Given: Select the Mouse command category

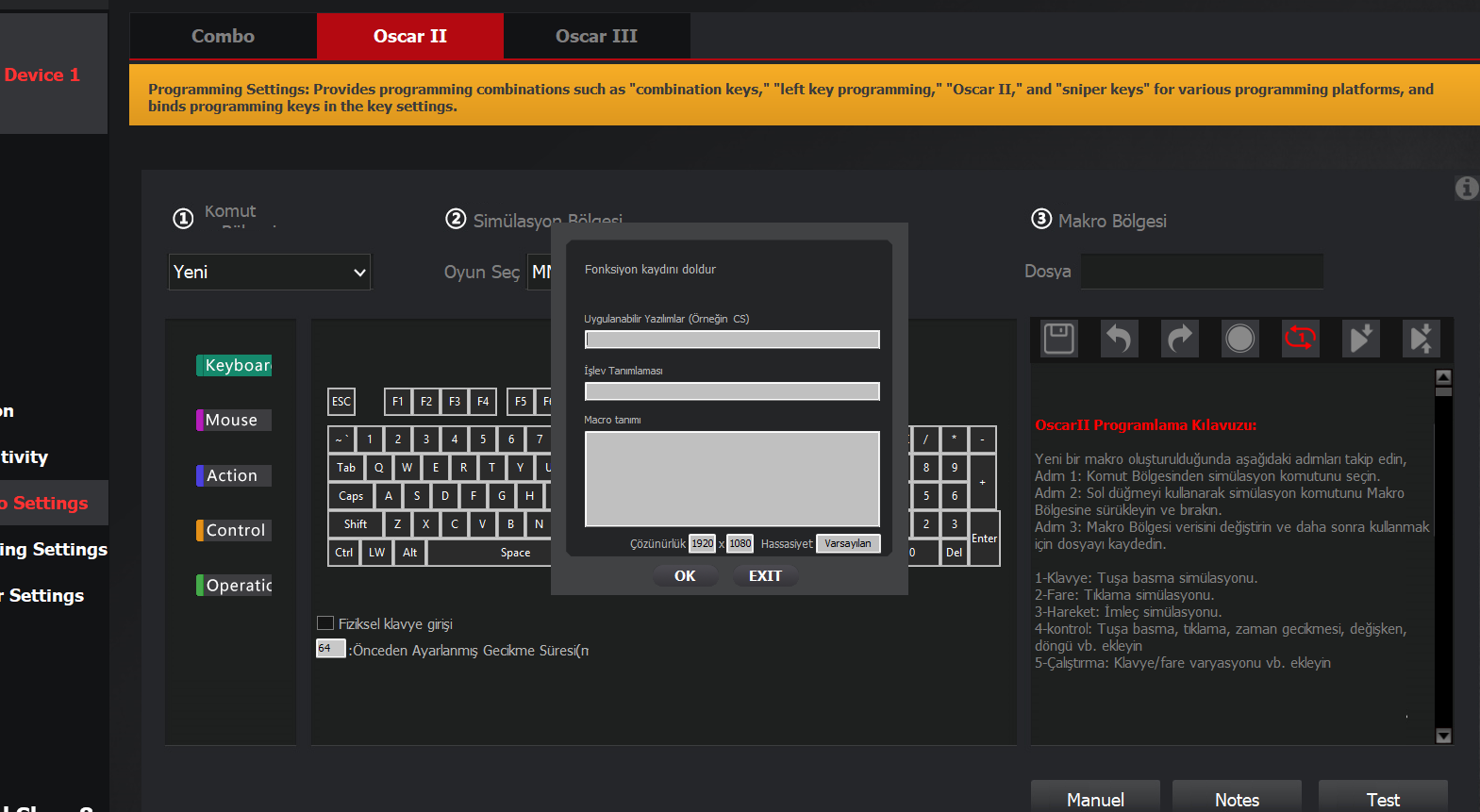Looking at the screenshot, I should coord(234,420).
